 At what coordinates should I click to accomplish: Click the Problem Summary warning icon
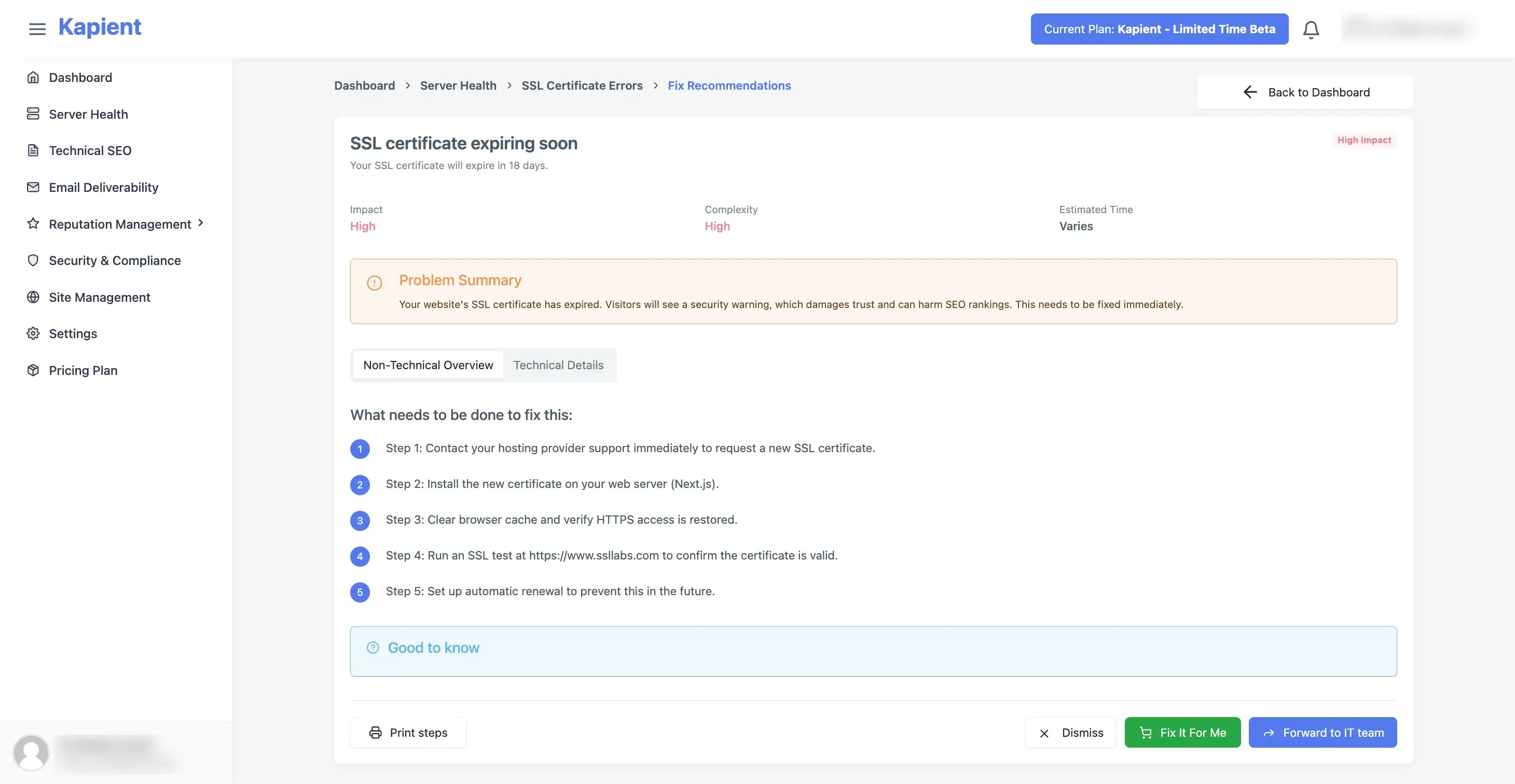[374, 283]
